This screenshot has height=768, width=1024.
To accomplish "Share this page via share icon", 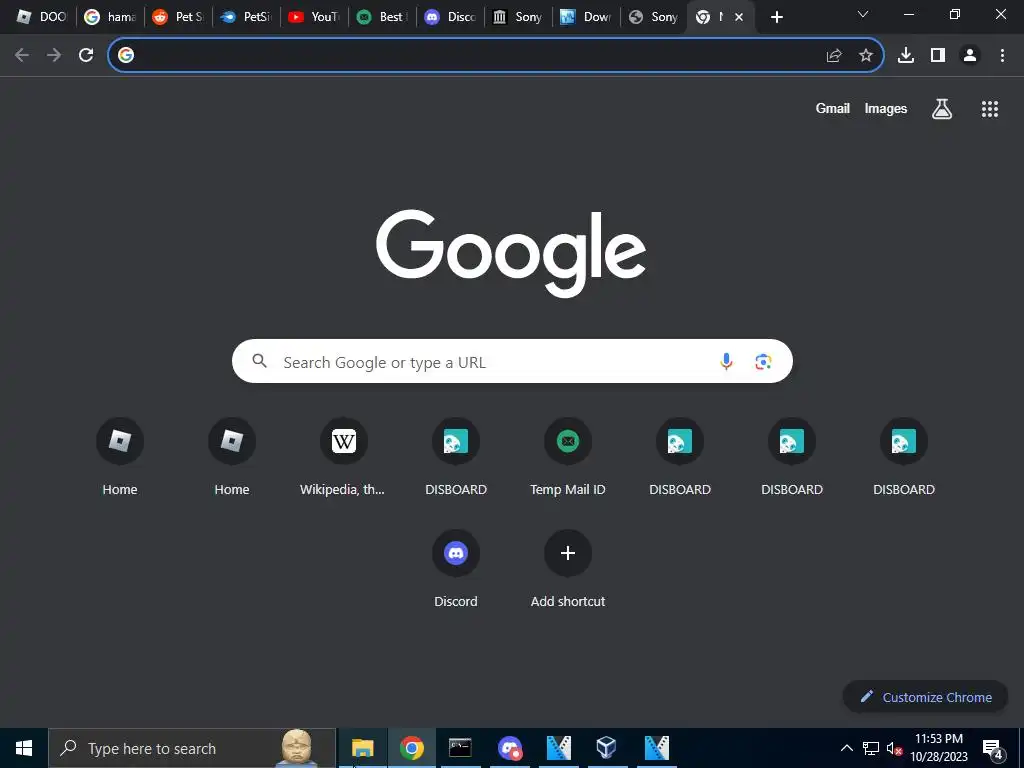I will coord(834,56).
